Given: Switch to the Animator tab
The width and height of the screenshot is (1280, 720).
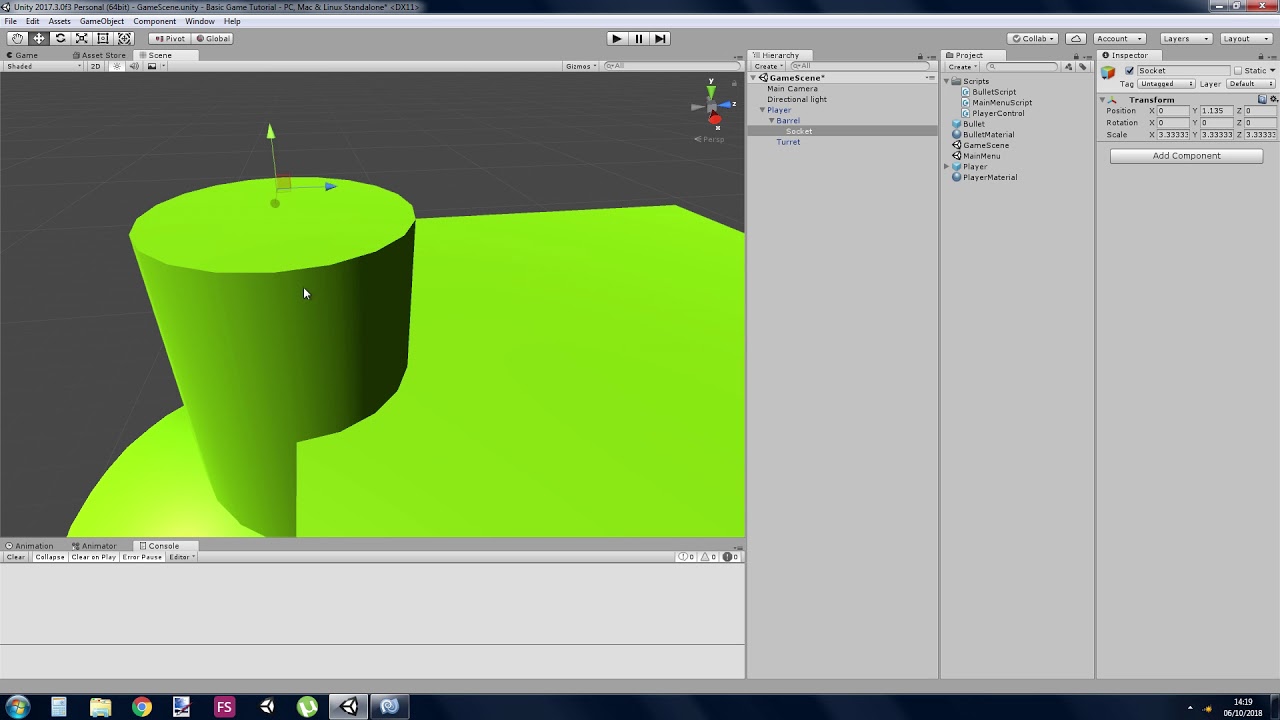Looking at the screenshot, I should (94, 546).
